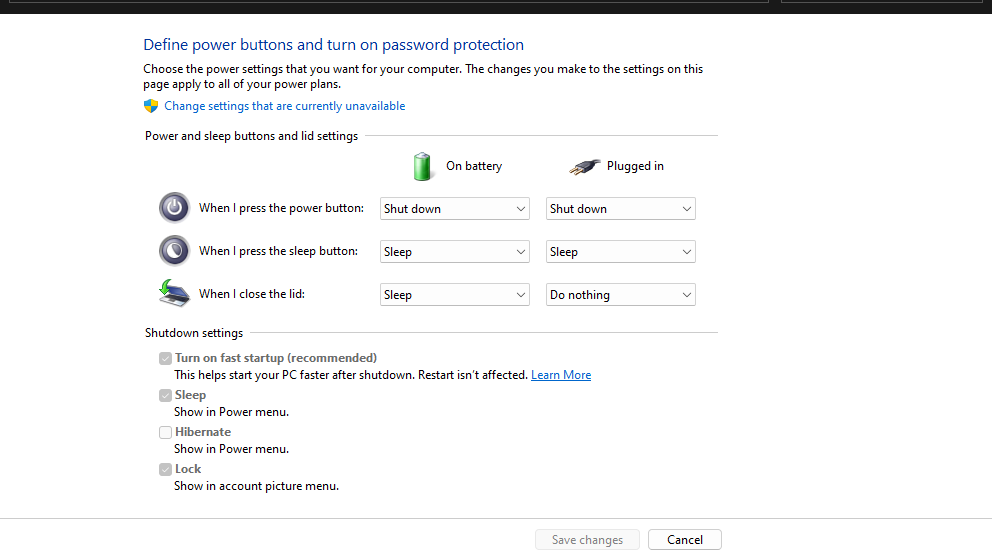Toggle the Sleep power menu checkbox
Image resolution: width=992 pixels, height=554 pixels.
pyautogui.click(x=165, y=395)
